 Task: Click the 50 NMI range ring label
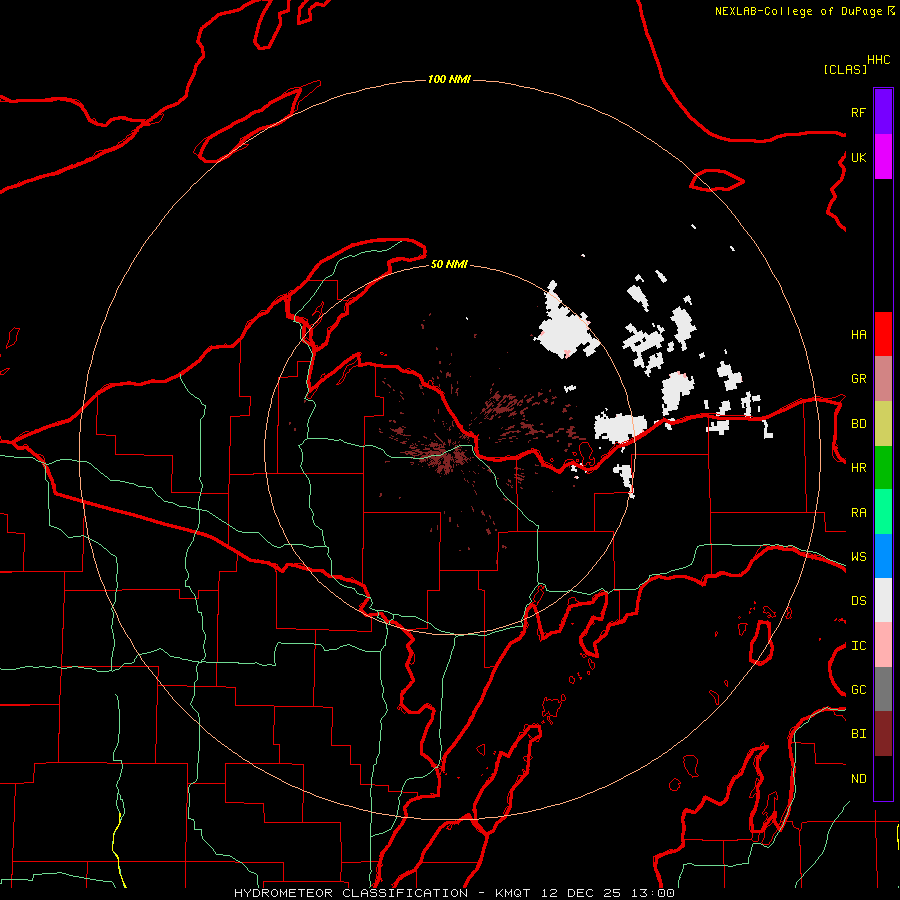coord(449,264)
